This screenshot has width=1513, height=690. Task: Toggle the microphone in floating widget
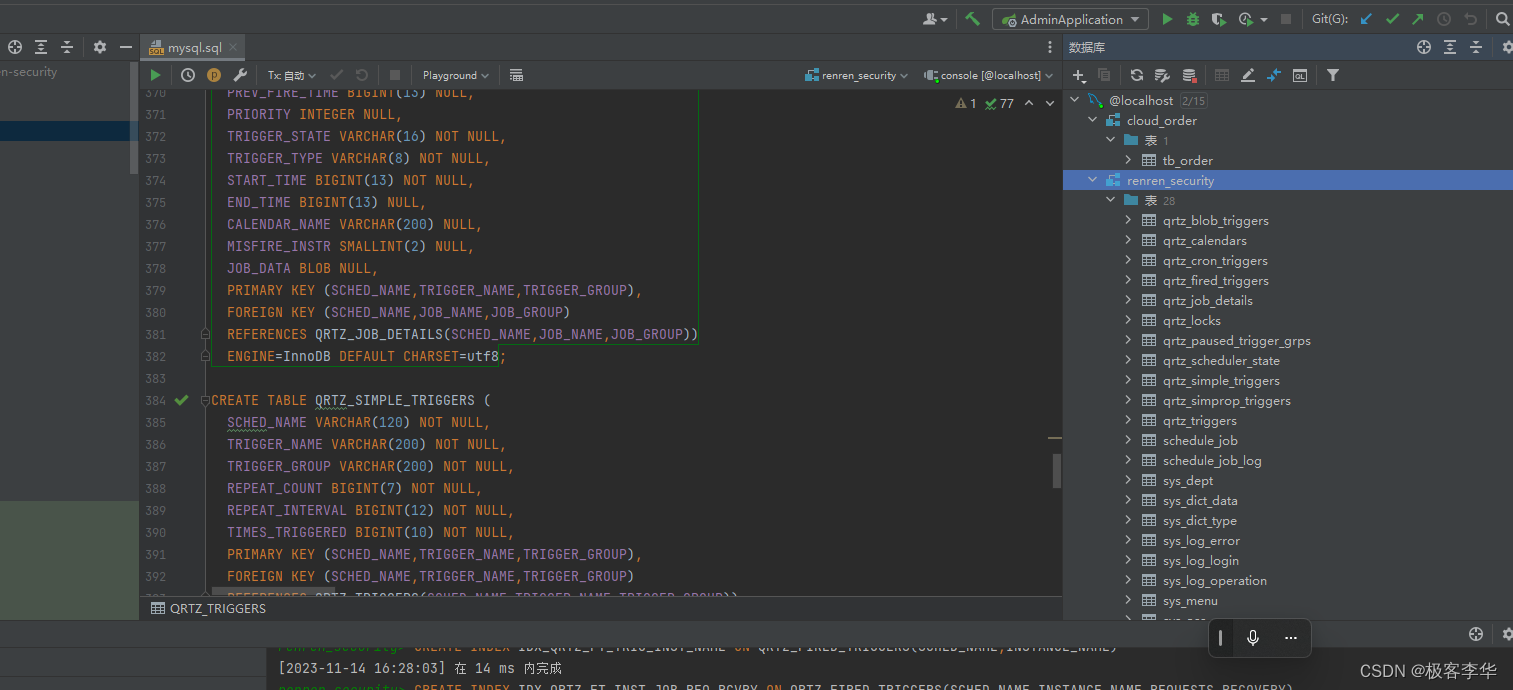(x=1252, y=638)
